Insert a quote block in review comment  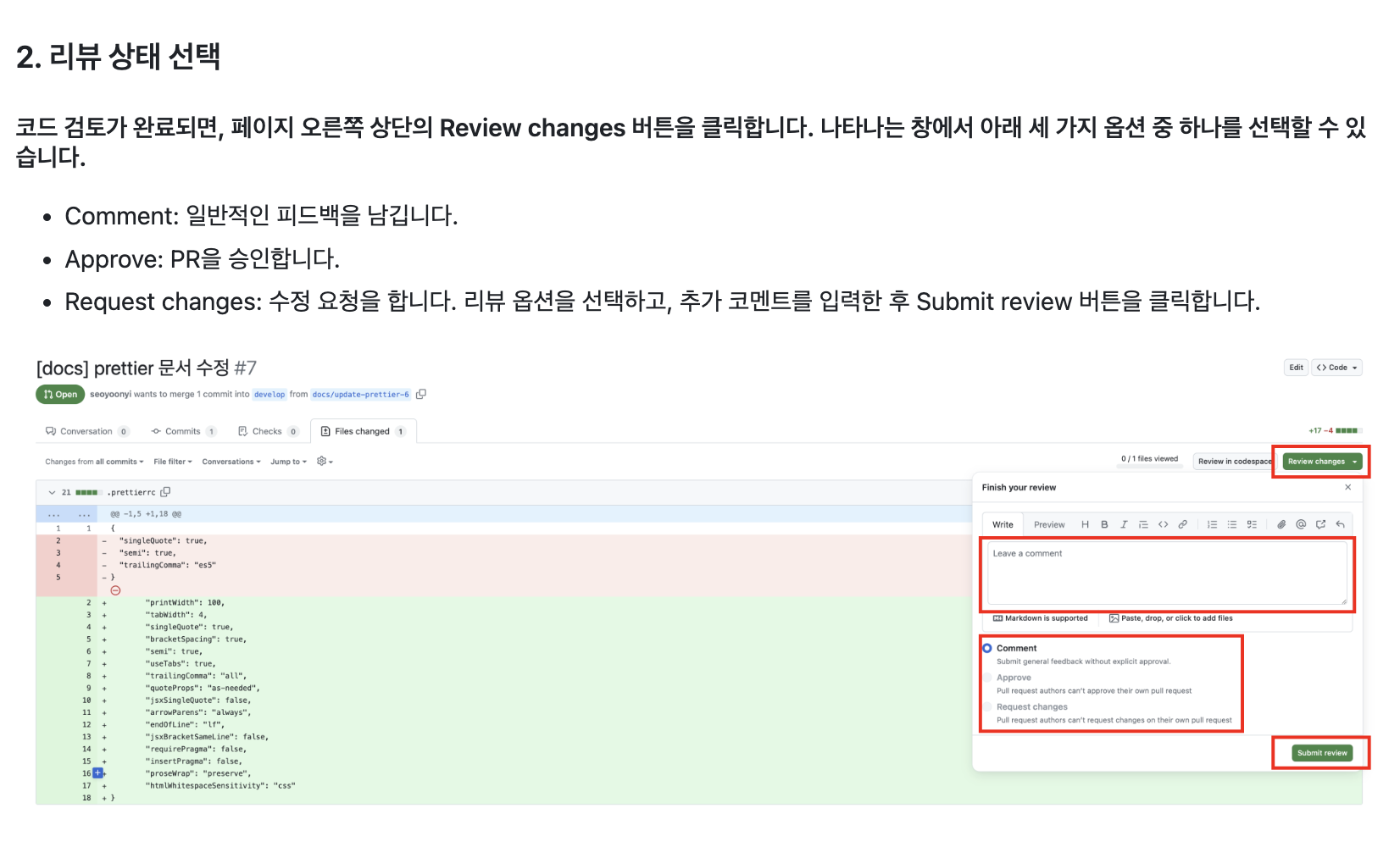[1143, 525]
